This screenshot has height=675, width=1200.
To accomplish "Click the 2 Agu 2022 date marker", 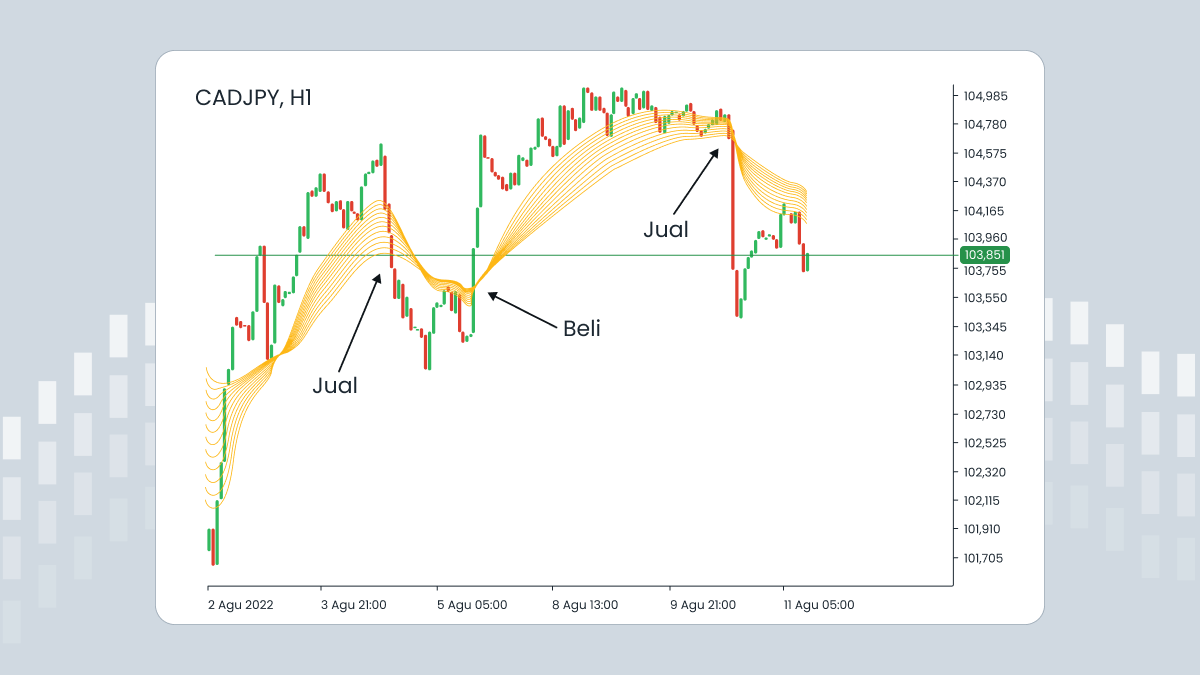I will (x=240, y=605).
